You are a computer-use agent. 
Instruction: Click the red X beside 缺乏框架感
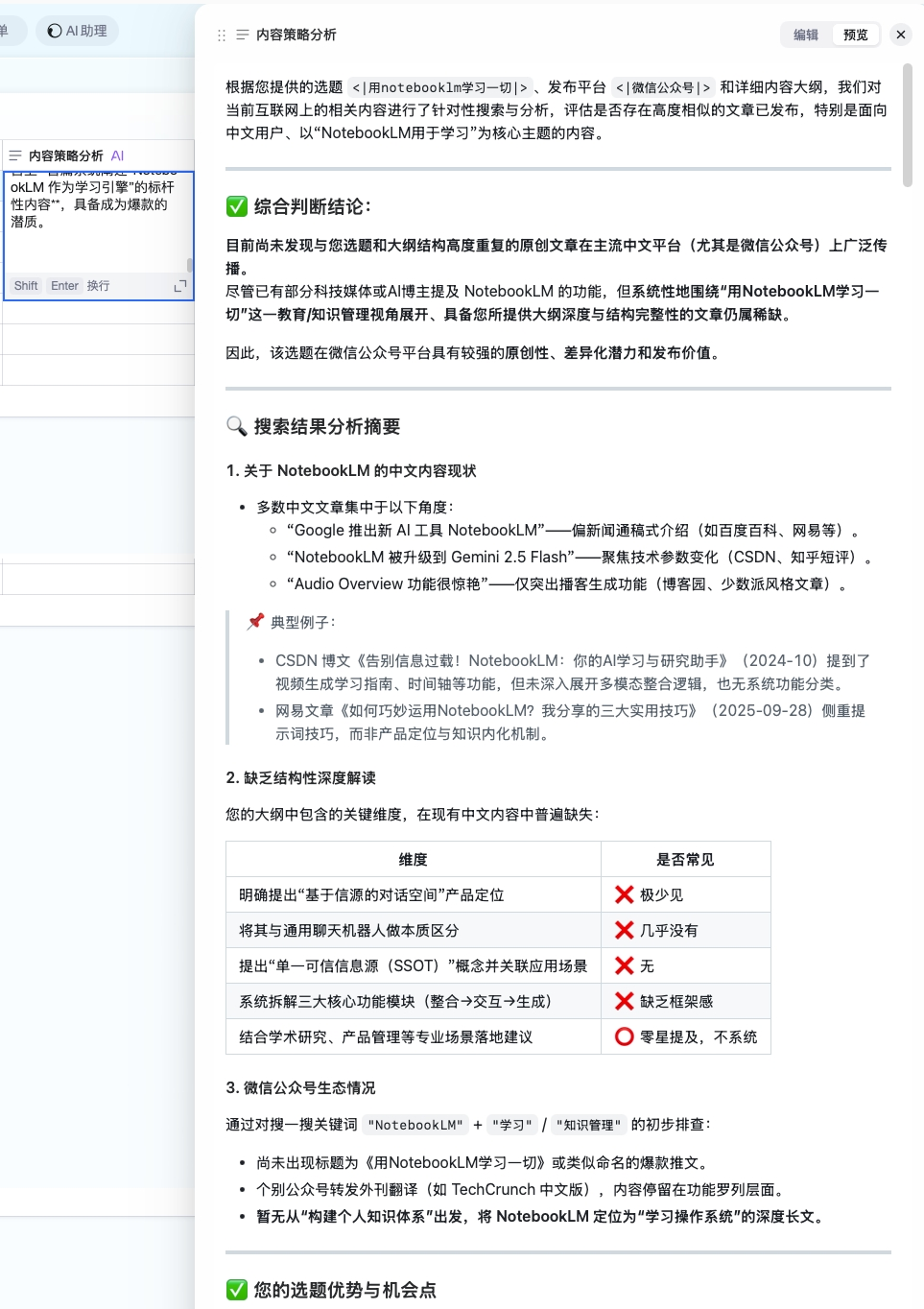tap(625, 1001)
